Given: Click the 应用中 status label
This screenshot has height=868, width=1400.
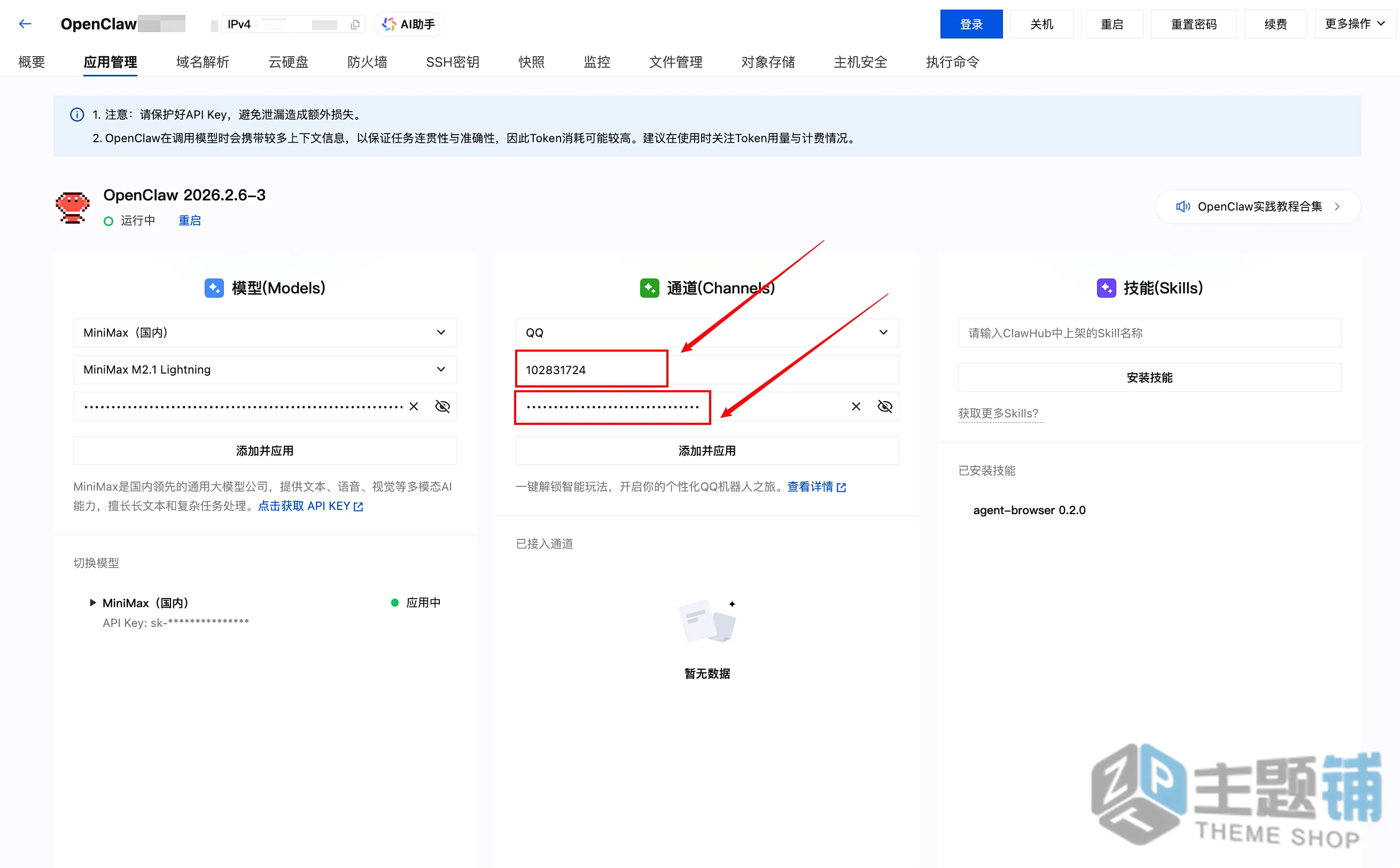Looking at the screenshot, I should point(423,603).
